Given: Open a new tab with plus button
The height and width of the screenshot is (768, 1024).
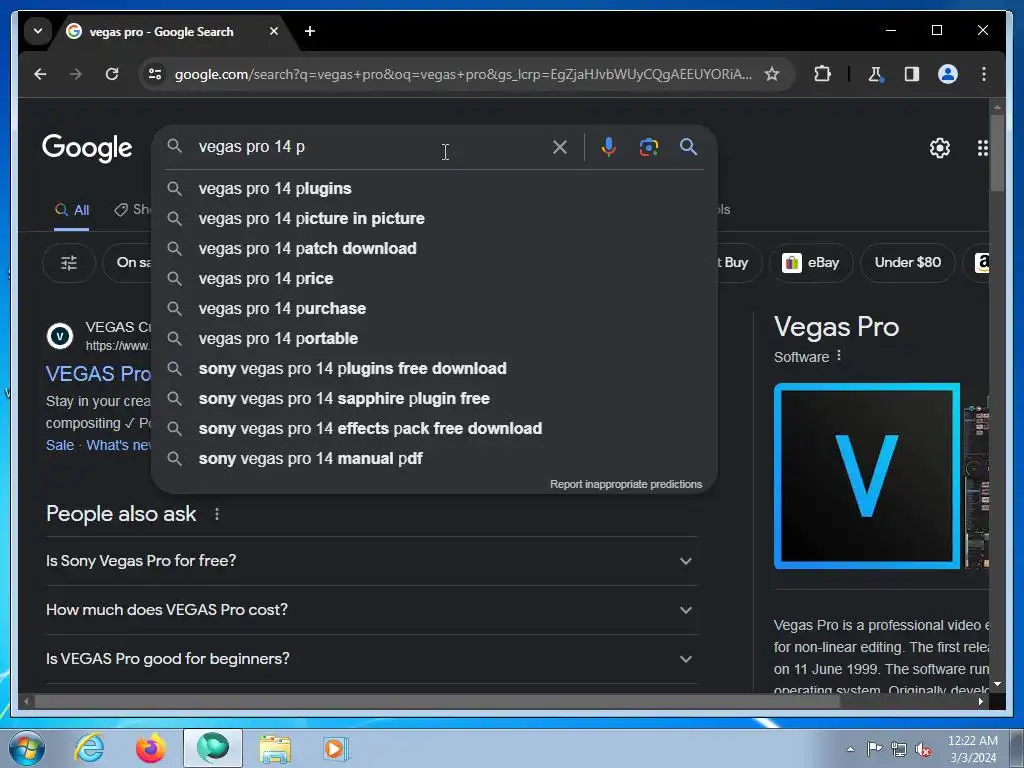Looking at the screenshot, I should [310, 31].
